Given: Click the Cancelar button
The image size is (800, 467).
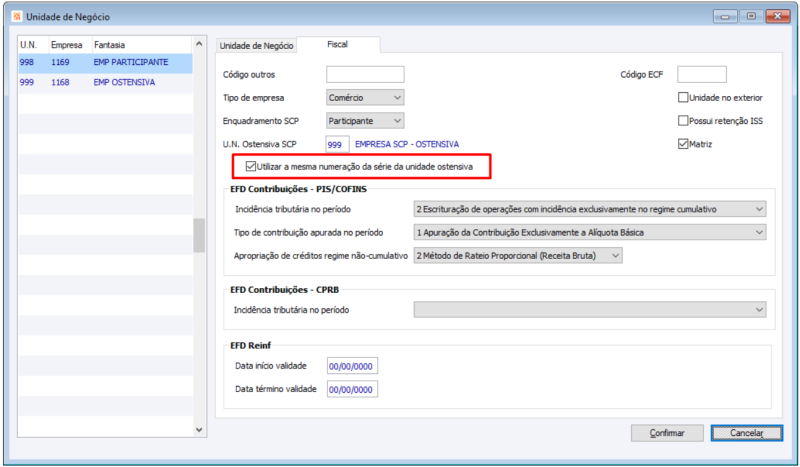Looking at the screenshot, I should pyautogui.click(x=746, y=433).
